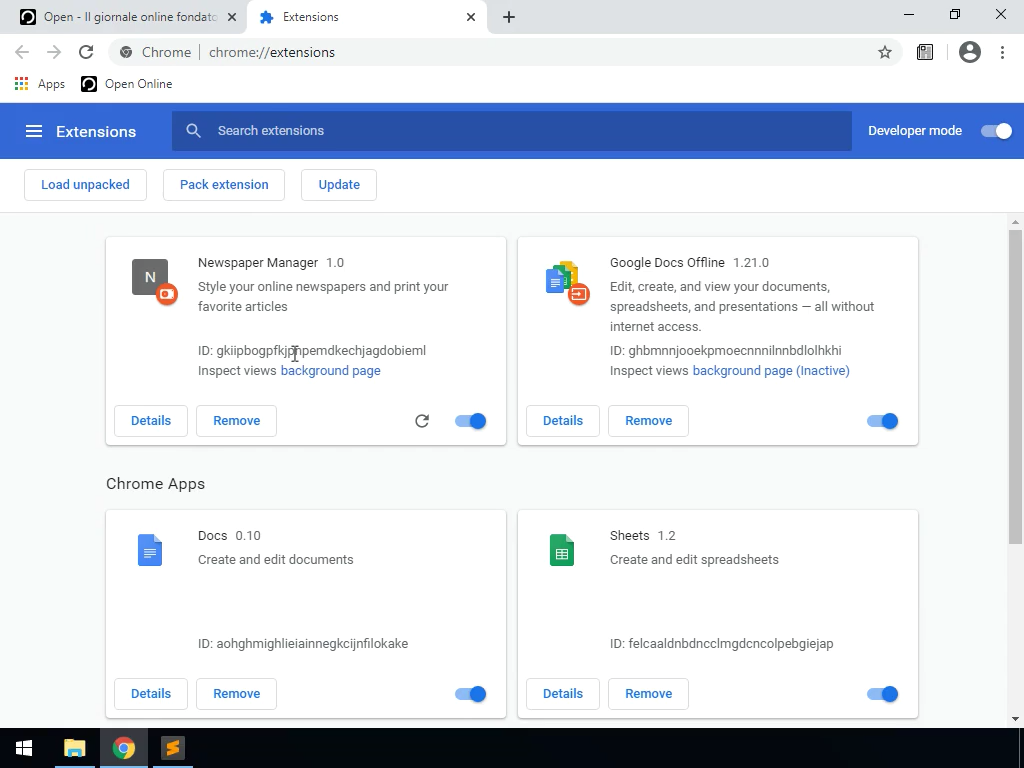The width and height of the screenshot is (1024, 768).
Task: Disable Google Docs Offline extension
Action: pyautogui.click(x=883, y=421)
